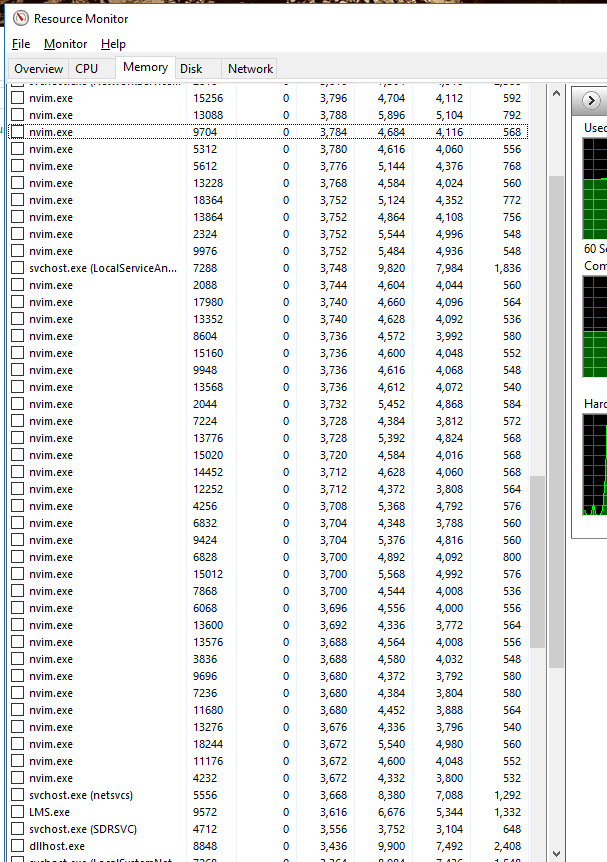Click scrollbar down arrow of process list
607x862 pixels.
[x=556, y=854]
